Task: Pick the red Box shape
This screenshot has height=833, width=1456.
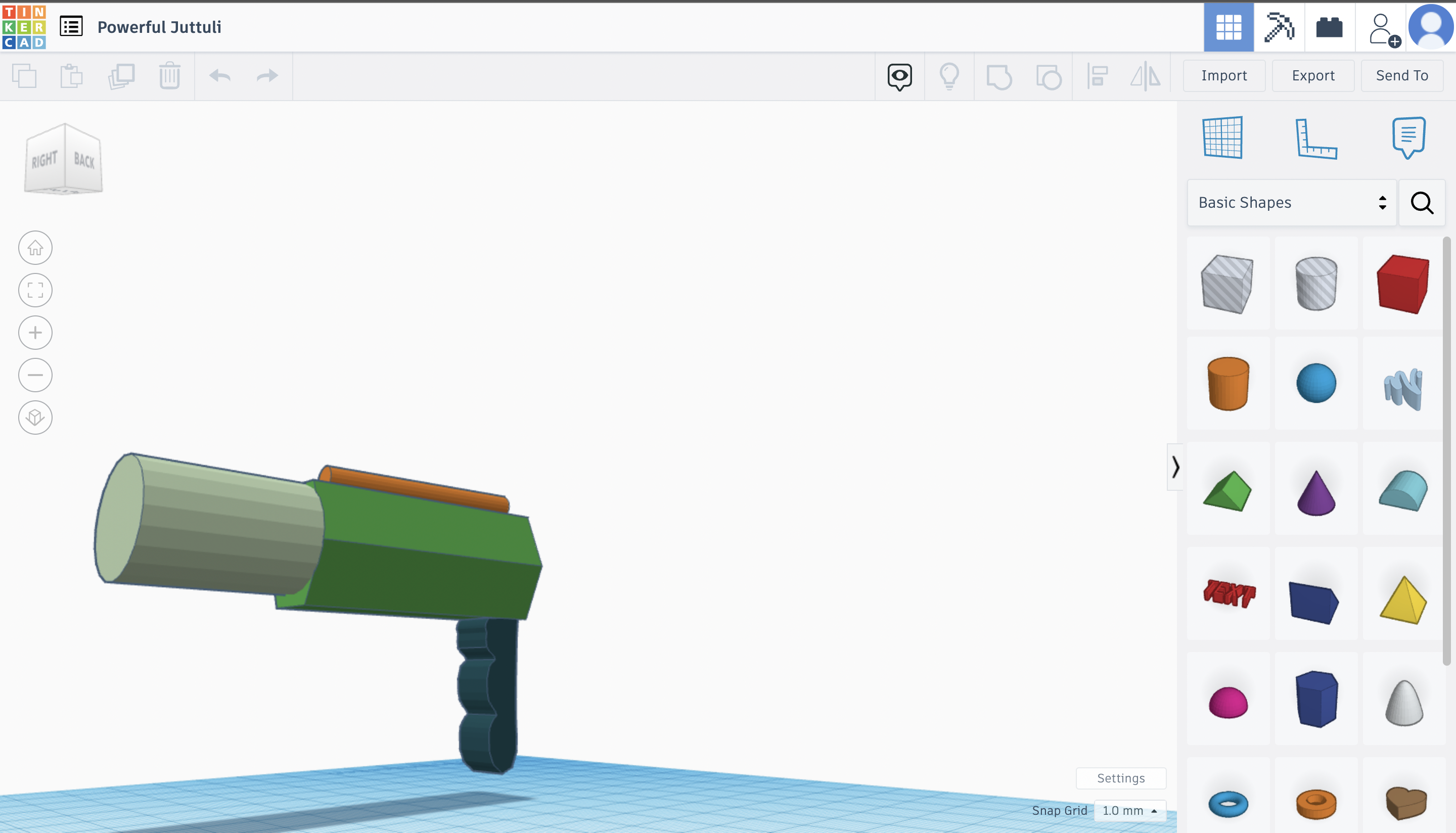Action: 1403,283
